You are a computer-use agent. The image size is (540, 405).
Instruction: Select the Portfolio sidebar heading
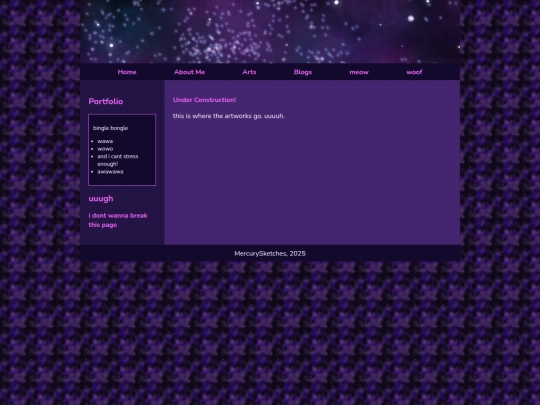click(106, 101)
